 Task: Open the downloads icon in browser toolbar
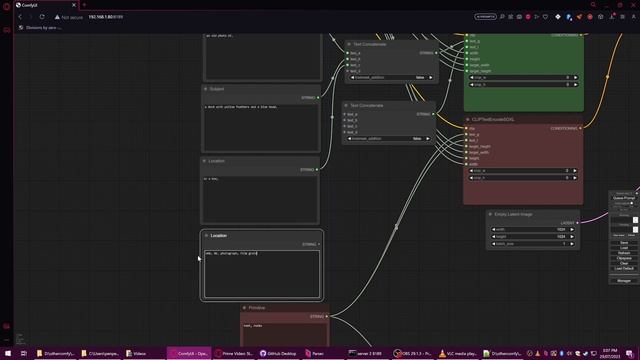coord(611,17)
